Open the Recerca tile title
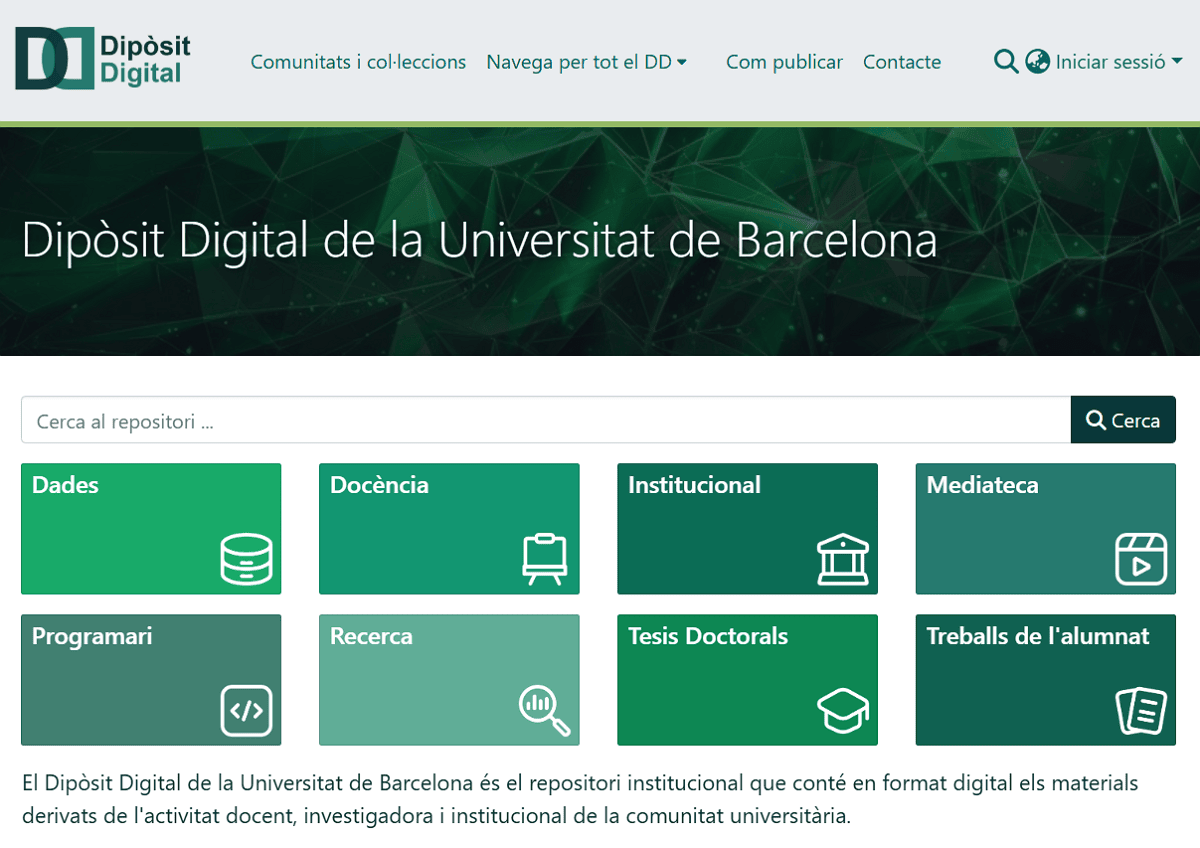This screenshot has width=1200, height=848. (371, 636)
